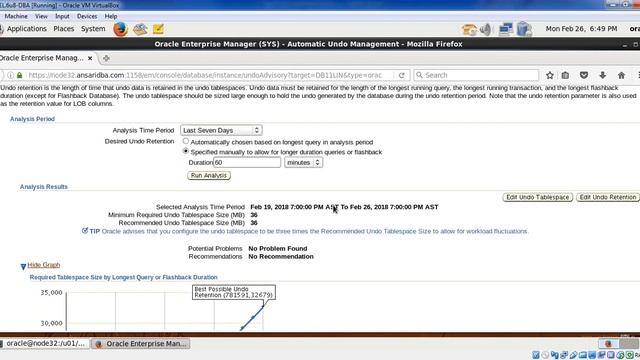640x360 pixels.
Task: Click the green keyboard capture status icon
Action: [630, 355]
